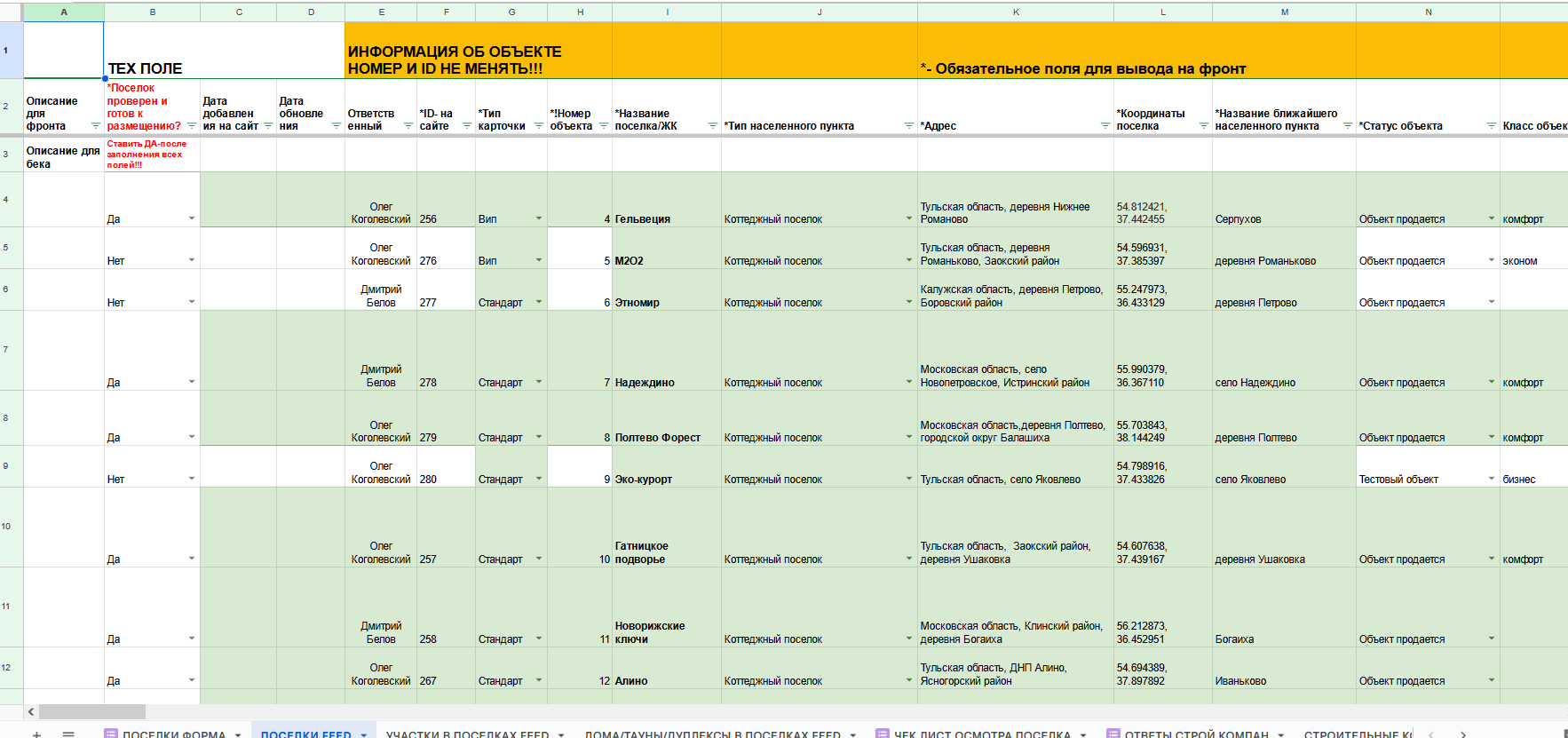
Task: Open filter for 'Тип населенного пункта' column
Action: tap(909, 126)
